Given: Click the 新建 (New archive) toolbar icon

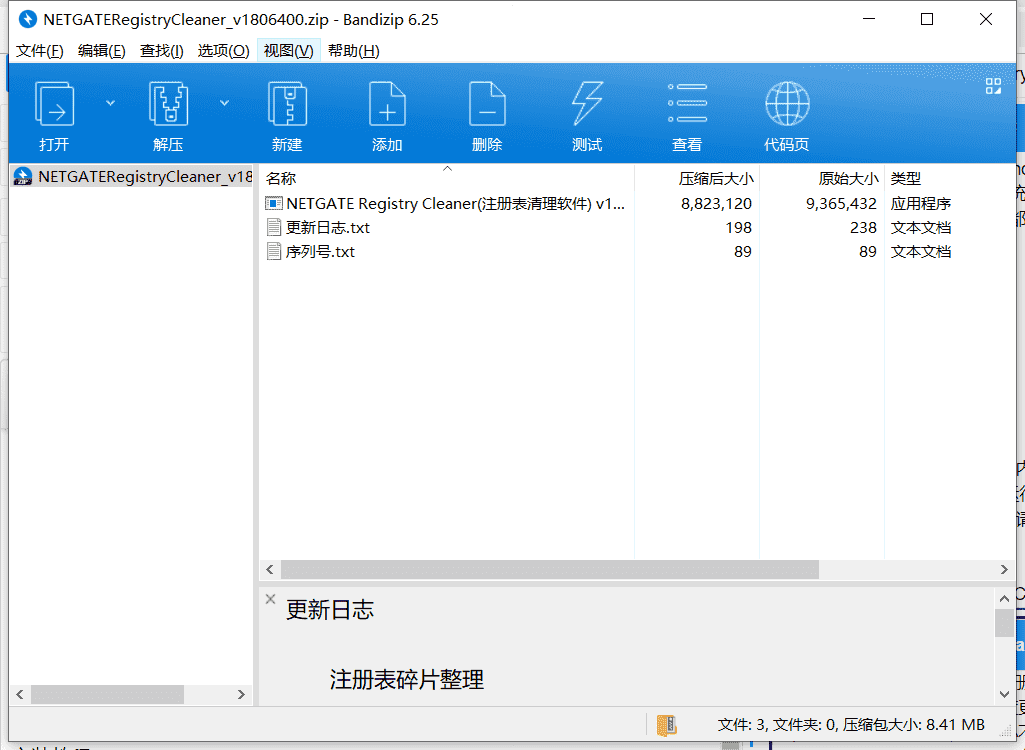Looking at the screenshot, I should tap(288, 103).
